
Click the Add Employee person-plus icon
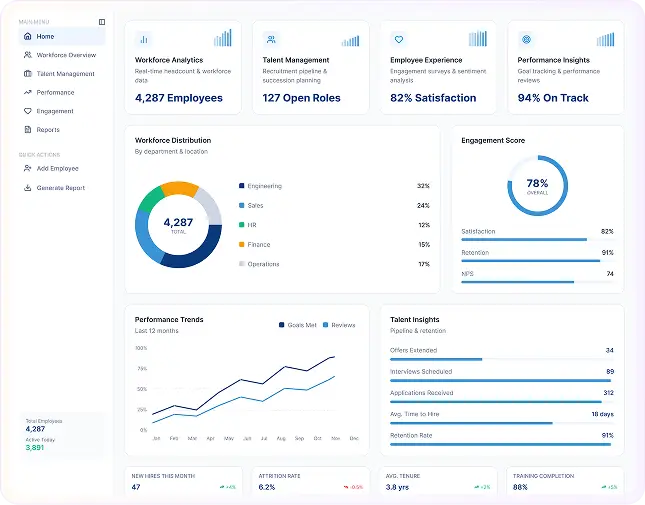point(28,168)
